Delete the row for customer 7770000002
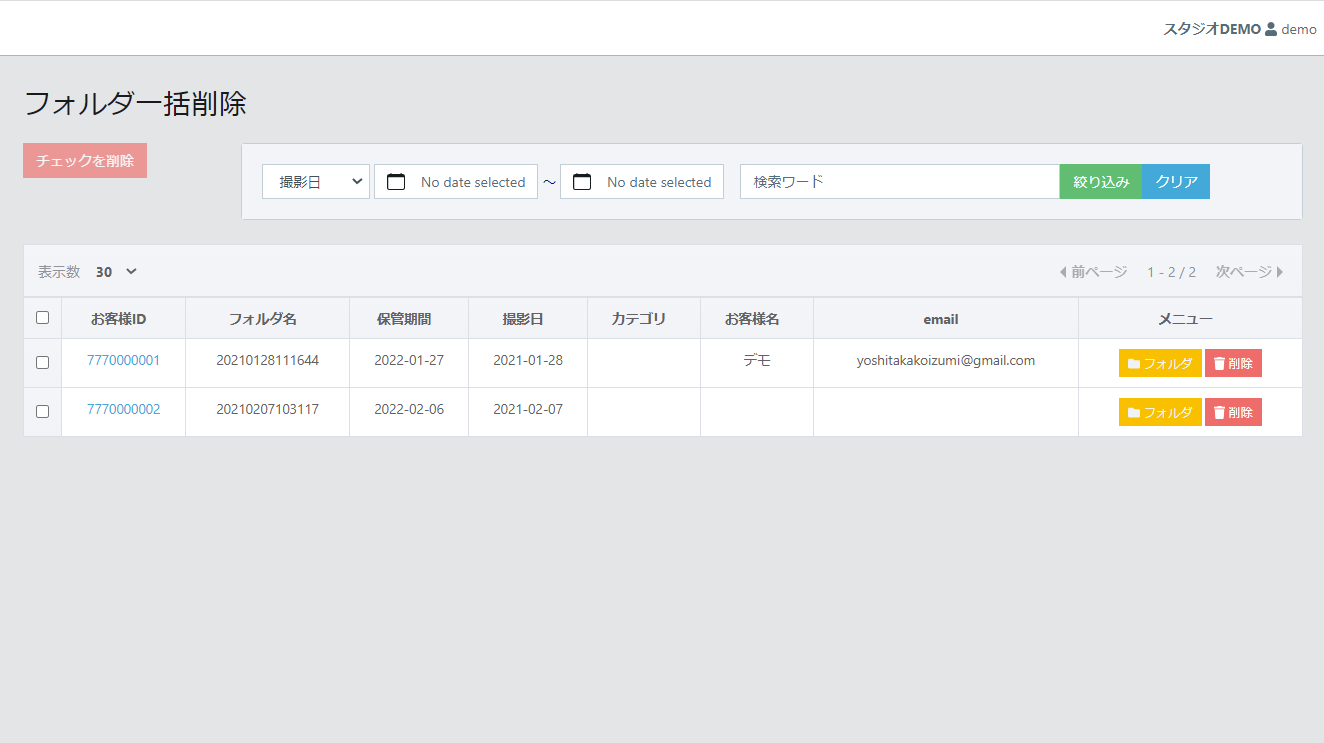Image resolution: width=1324 pixels, height=743 pixels. click(1232, 412)
